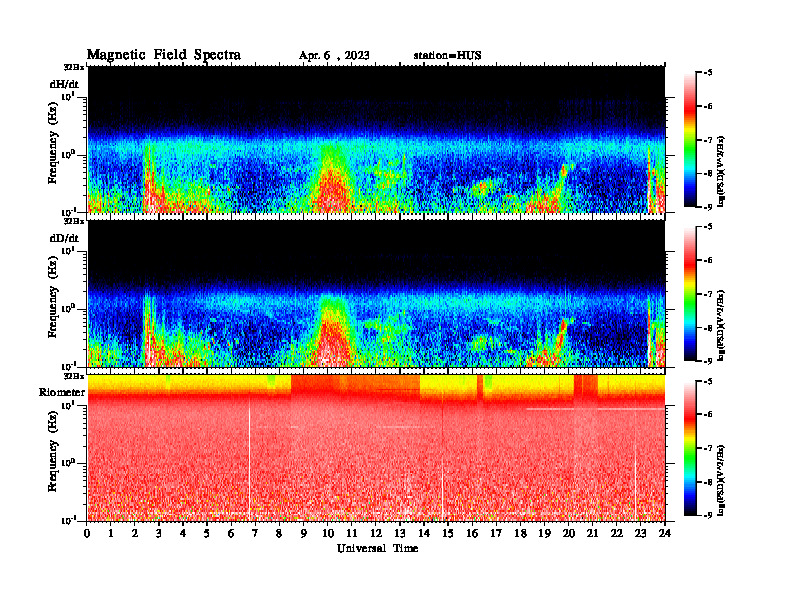
Task: Click the "station=HUS" label
Action: coord(448,56)
